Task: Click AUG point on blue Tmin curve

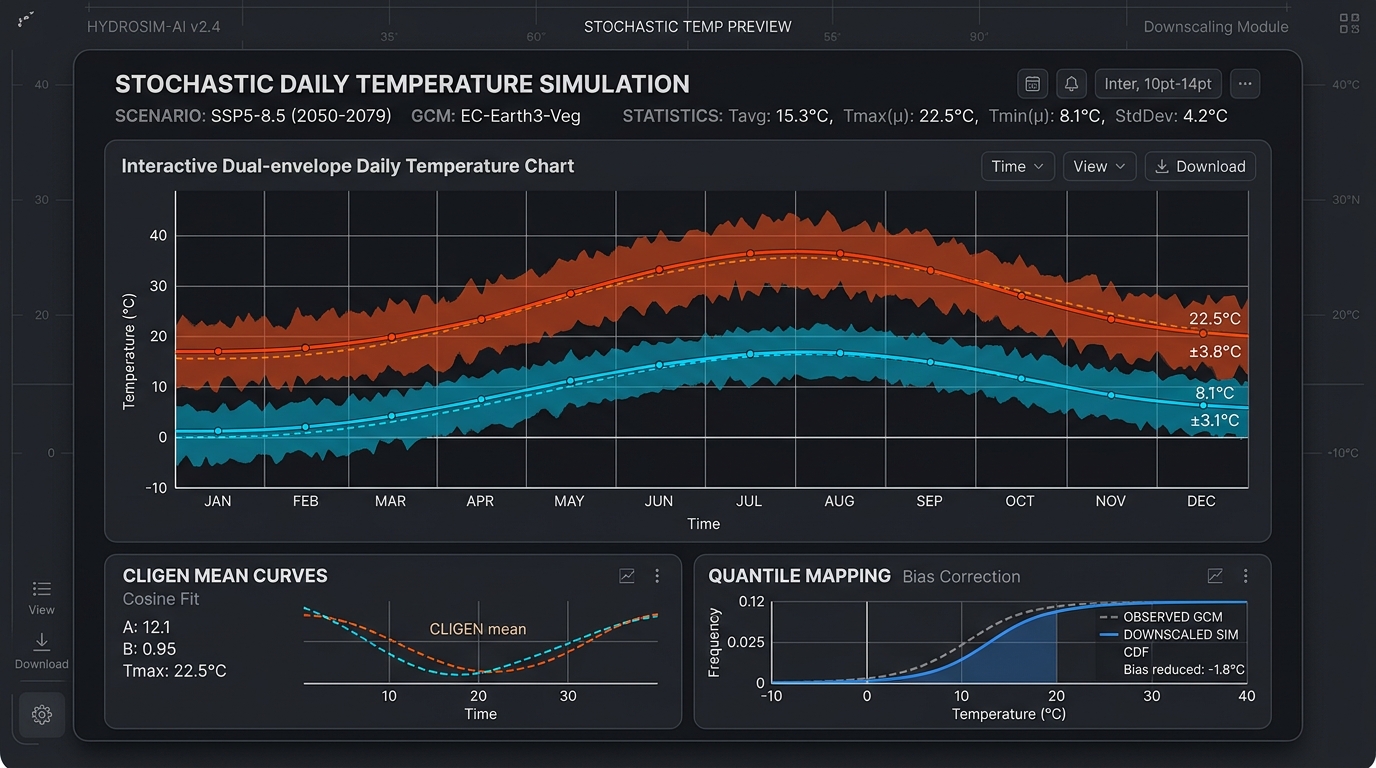Action: click(x=840, y=353)
